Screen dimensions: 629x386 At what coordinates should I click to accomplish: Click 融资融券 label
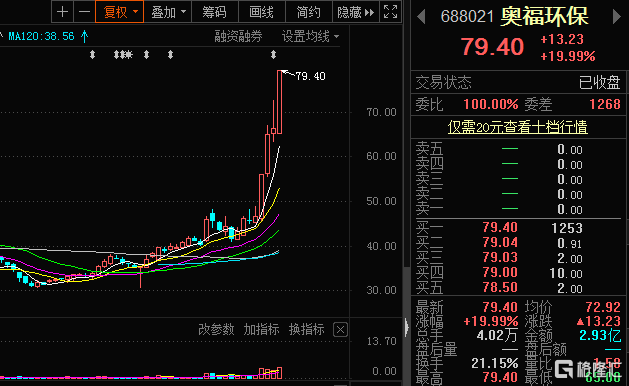click(238, 37)
